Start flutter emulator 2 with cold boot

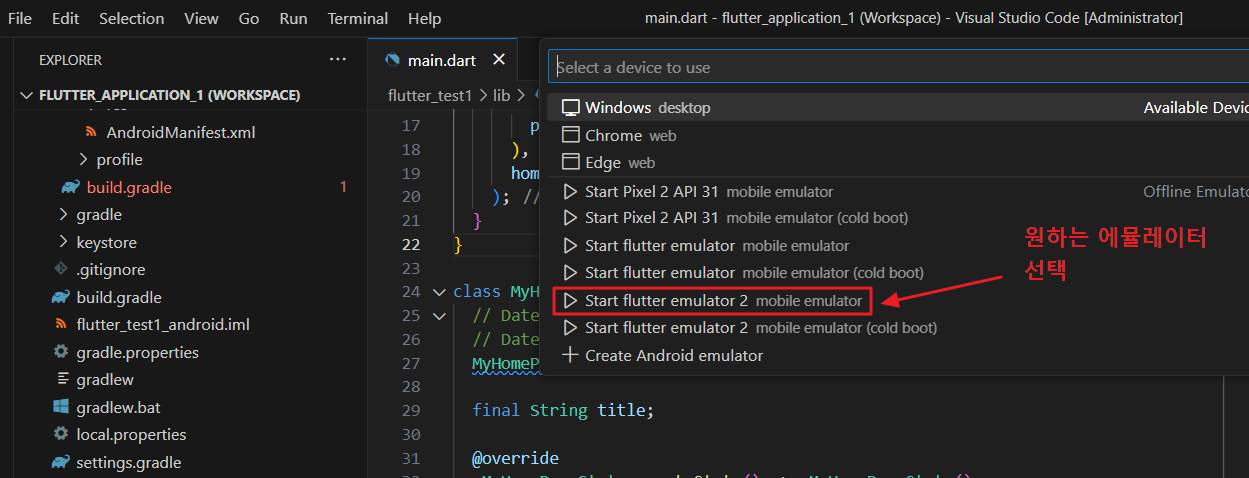[898, 327]
